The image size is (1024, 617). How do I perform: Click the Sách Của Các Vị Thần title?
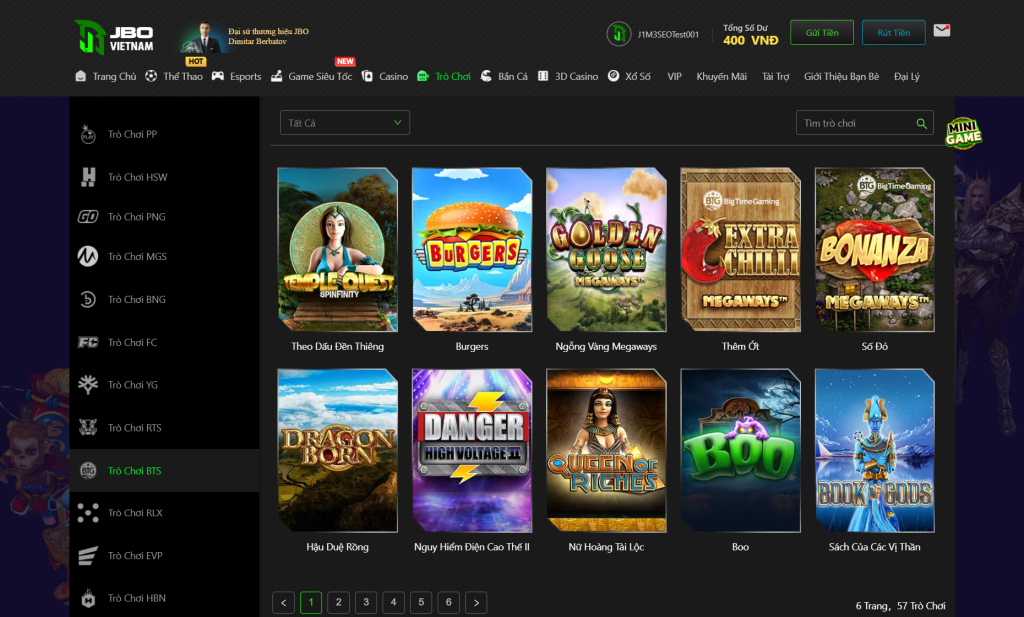coord(874,547)
